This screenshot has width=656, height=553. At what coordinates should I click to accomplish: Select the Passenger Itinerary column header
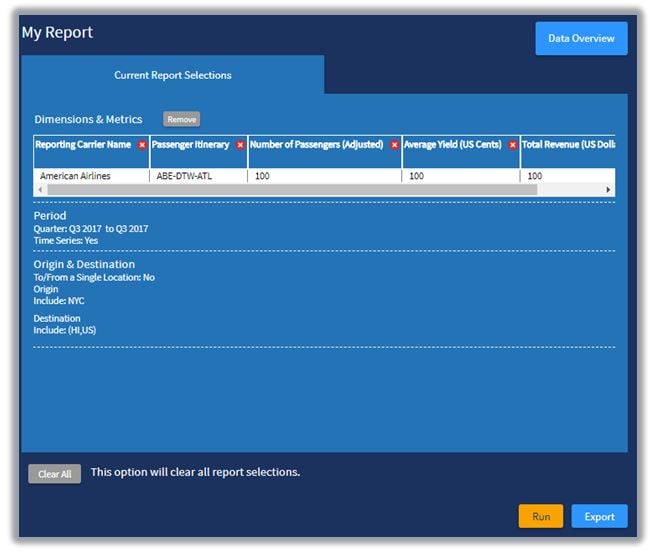tap(191, 145)
